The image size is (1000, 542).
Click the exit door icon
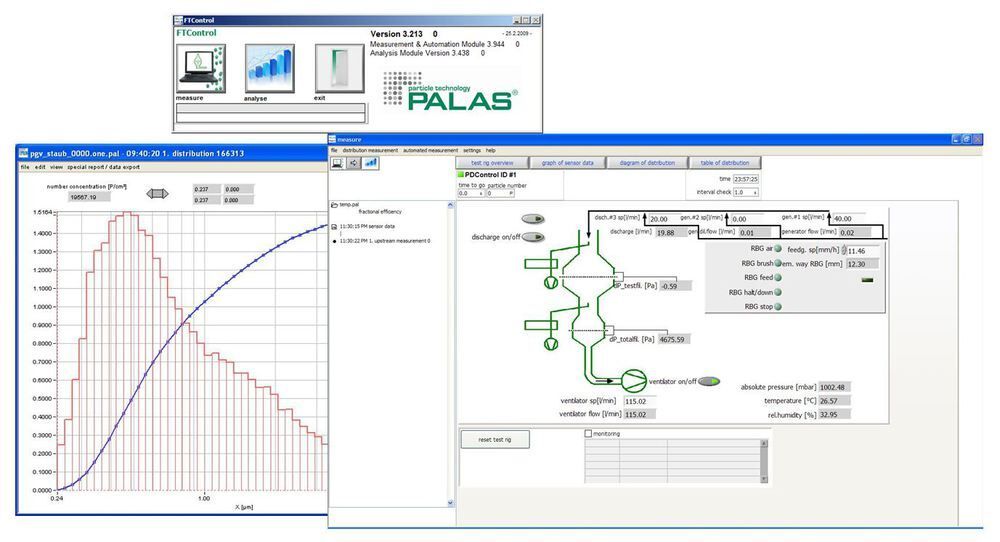pos(339,69)
